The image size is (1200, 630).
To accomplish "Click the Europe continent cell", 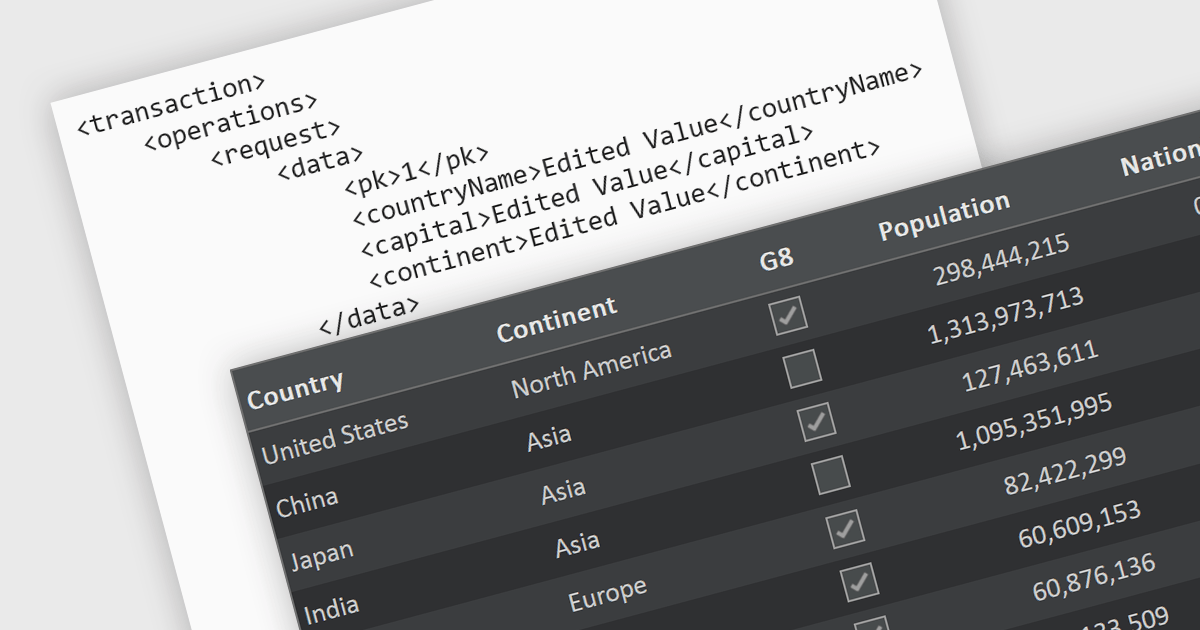I will tap(607, 594).
